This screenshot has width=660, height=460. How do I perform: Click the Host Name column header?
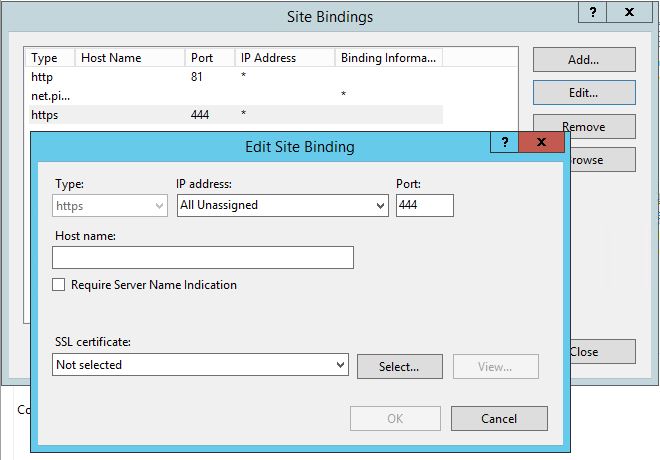[x=130, y=58]
